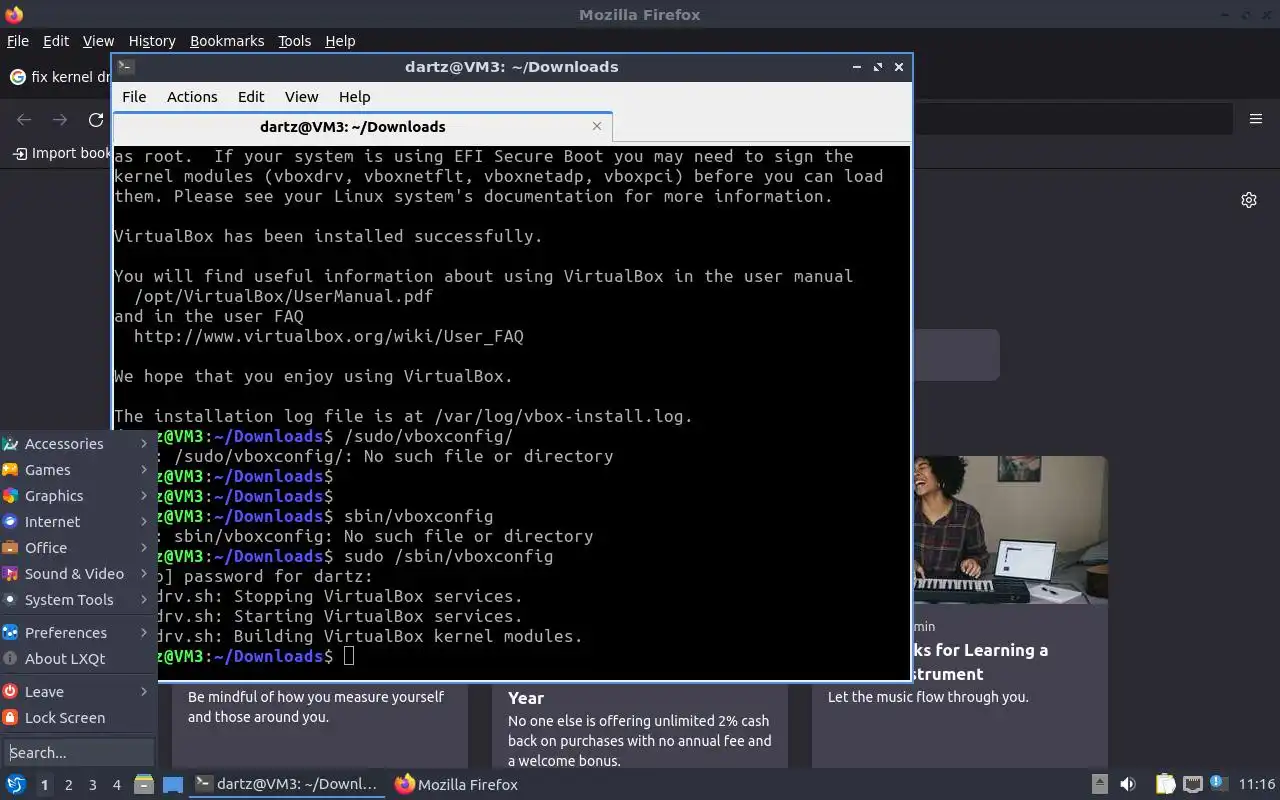1280x800 pixels.
Task: Open the Firefox File menu
Action: [x=17, y=41]
